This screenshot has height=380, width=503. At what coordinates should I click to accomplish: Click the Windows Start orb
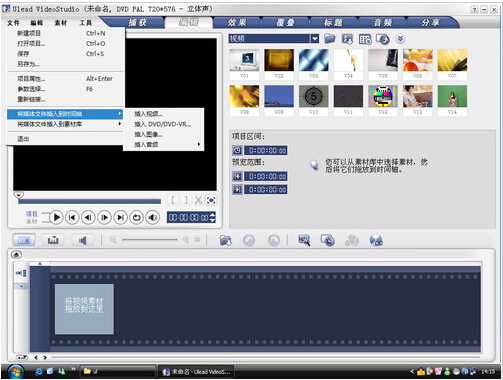[x=15, y=372]
